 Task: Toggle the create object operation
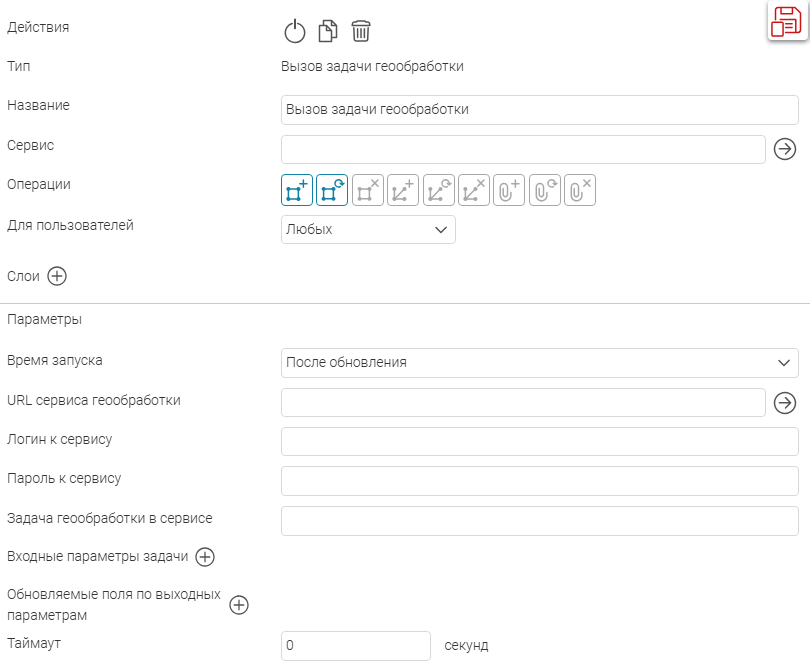click(x=297, y=190)
